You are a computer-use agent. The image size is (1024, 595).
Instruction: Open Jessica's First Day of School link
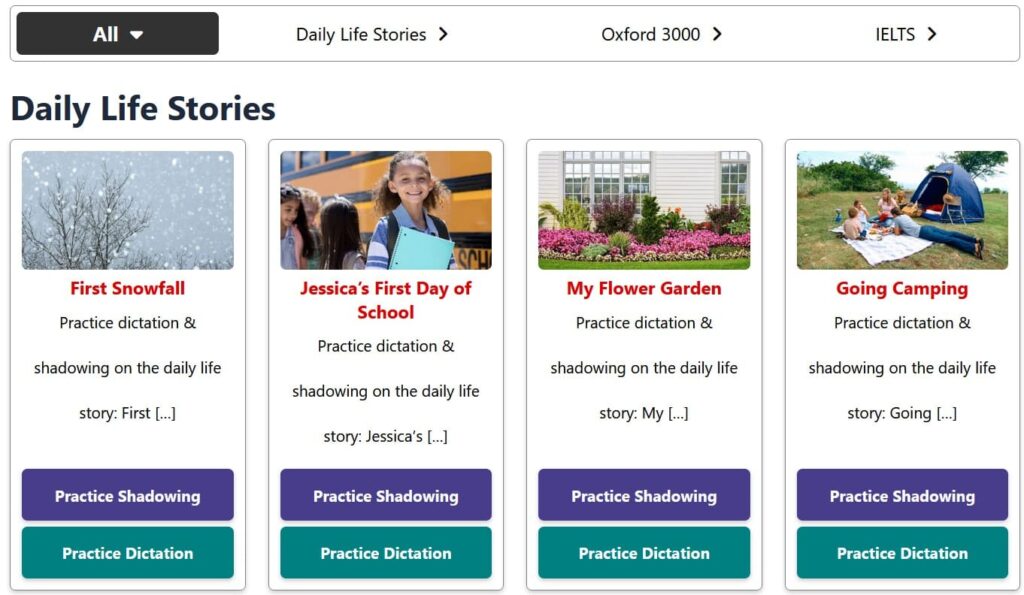(386, 300)
